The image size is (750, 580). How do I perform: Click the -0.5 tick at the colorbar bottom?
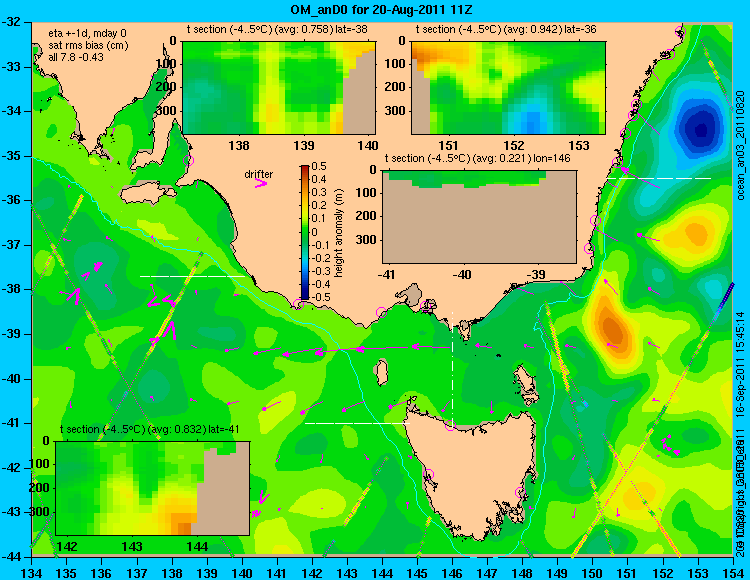coord(320,297)
